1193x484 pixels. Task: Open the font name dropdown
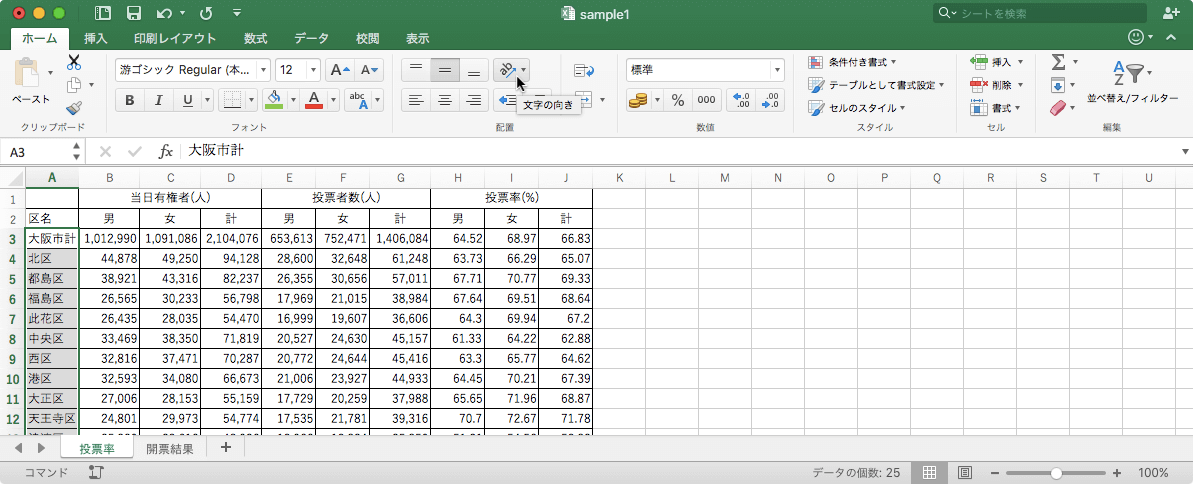263,70
